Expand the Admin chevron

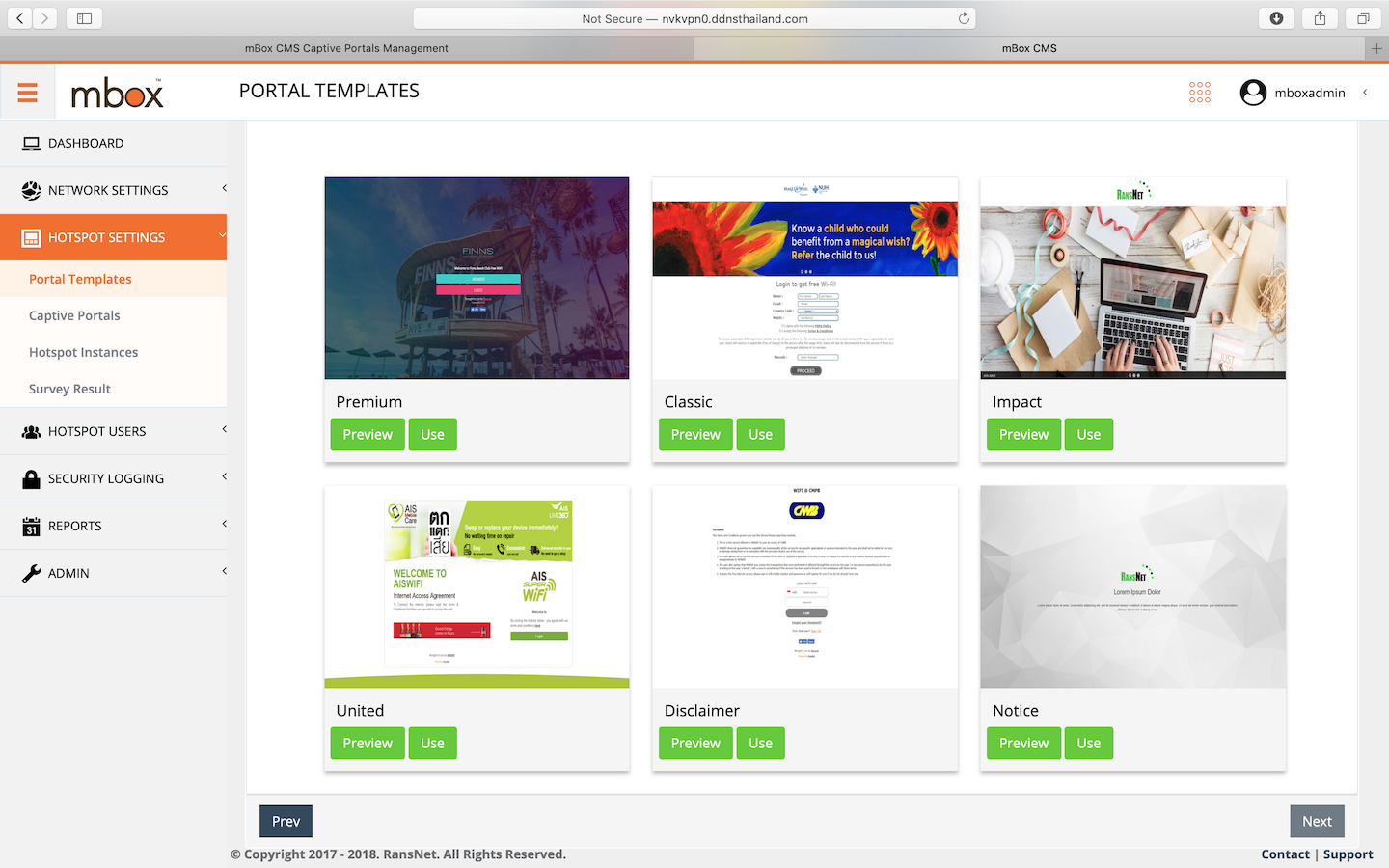[x=224, y=571]
